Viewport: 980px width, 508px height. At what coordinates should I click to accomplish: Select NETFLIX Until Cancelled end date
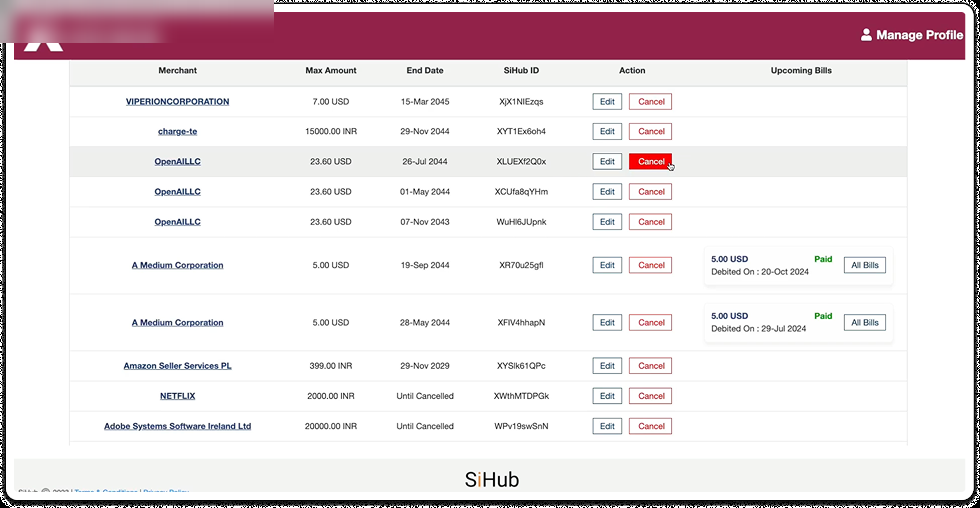coord(425,396)
